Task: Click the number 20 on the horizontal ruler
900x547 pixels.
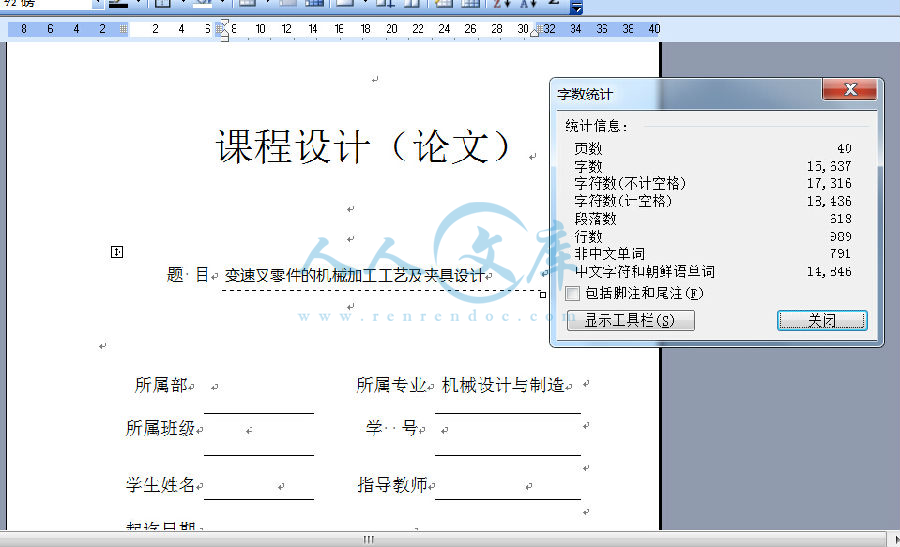Action: 391,29
